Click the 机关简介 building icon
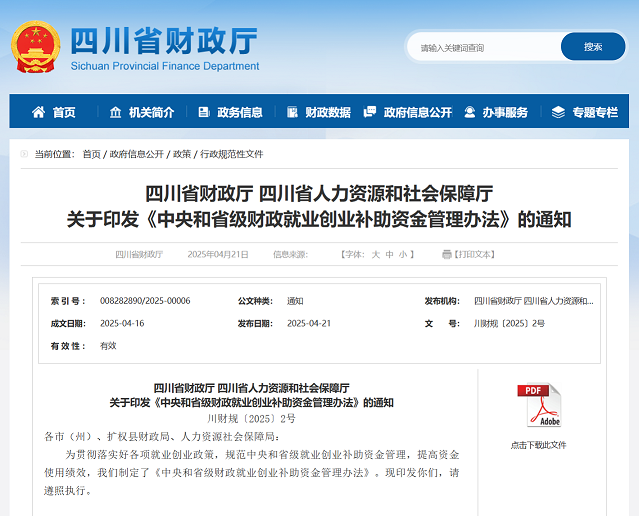 [116, 112]
